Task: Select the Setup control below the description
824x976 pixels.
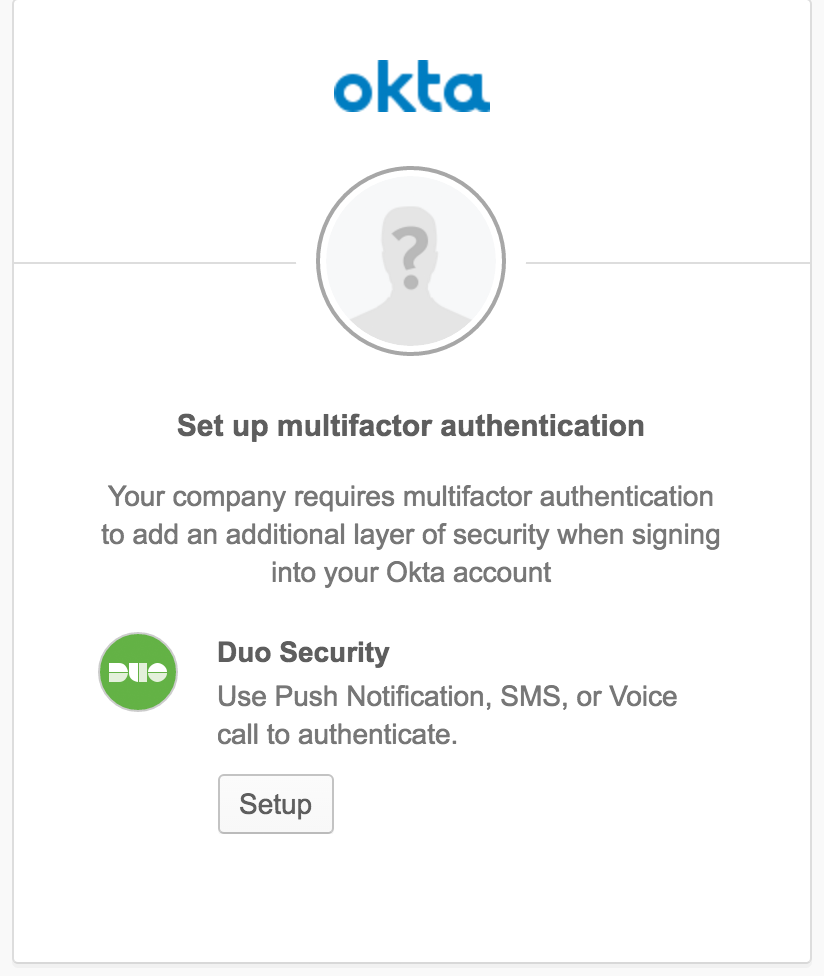Action: pos(276,803)
